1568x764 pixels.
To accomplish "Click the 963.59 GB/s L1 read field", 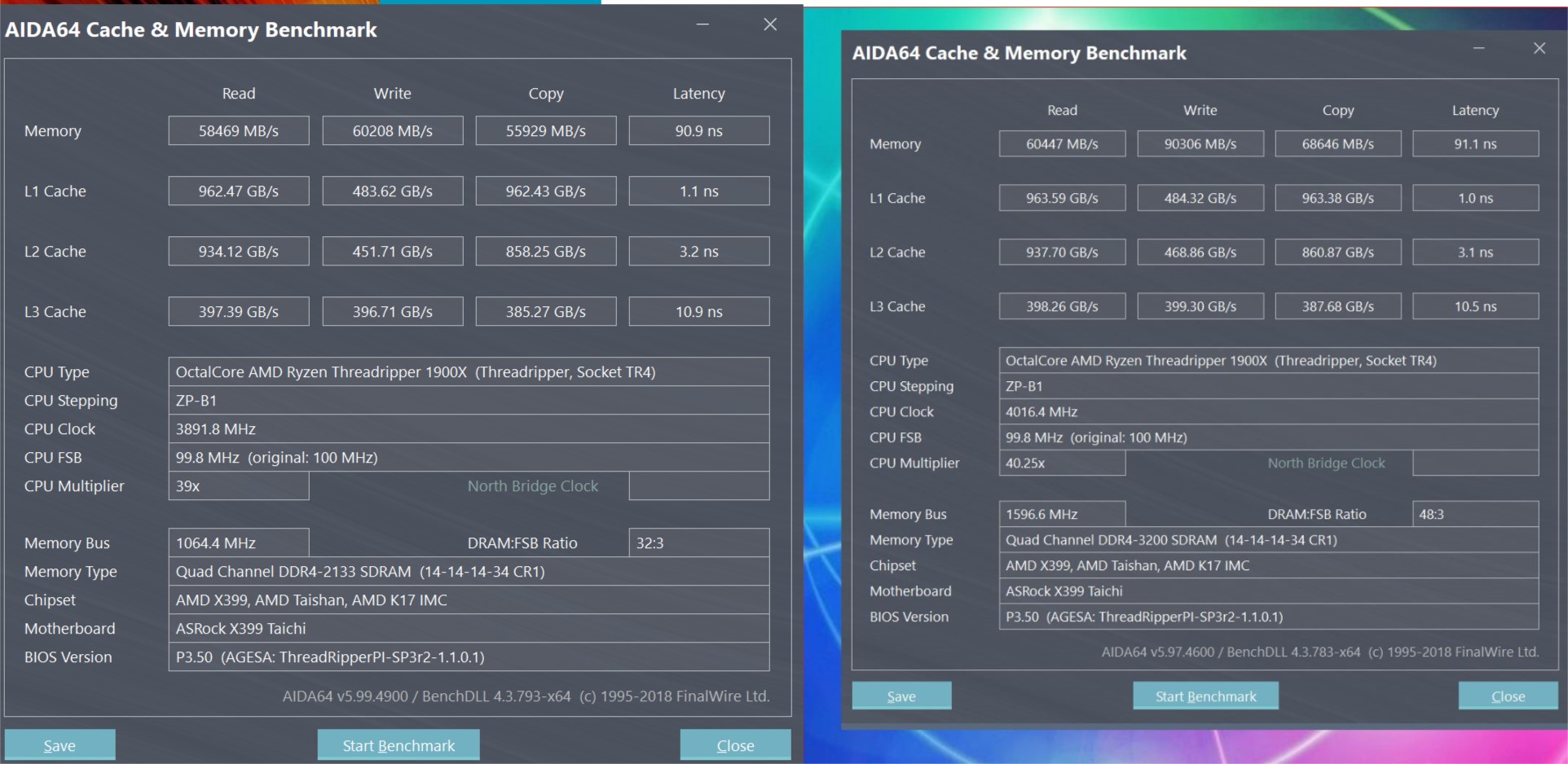I will pos(1062,198).
